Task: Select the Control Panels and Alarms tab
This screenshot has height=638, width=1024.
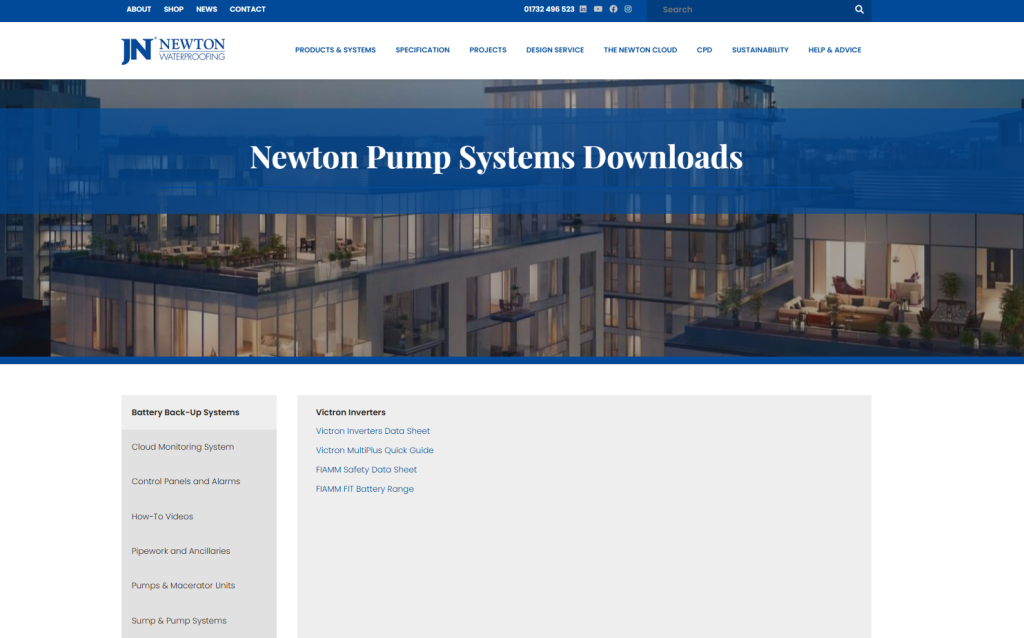Action: pos(199,481)
